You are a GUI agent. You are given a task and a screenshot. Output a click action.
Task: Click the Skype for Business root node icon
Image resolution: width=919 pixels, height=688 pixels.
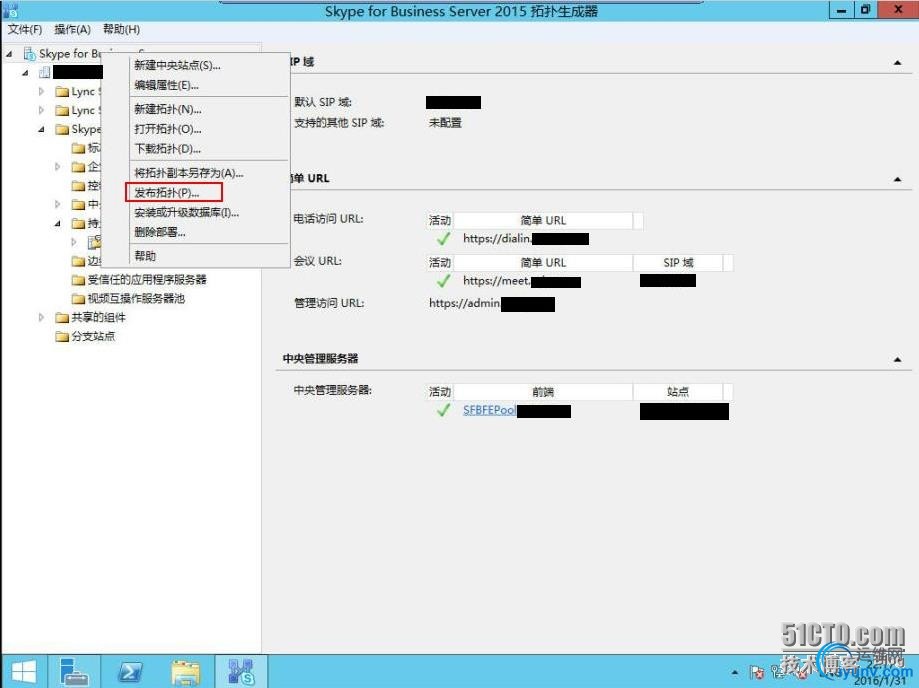[29, 54]
